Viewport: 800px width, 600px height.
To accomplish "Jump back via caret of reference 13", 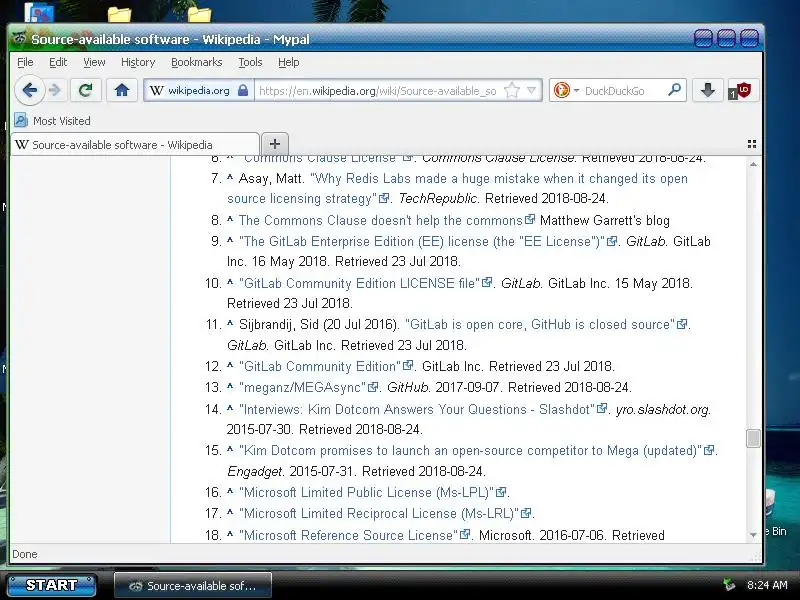I will 230,386.
